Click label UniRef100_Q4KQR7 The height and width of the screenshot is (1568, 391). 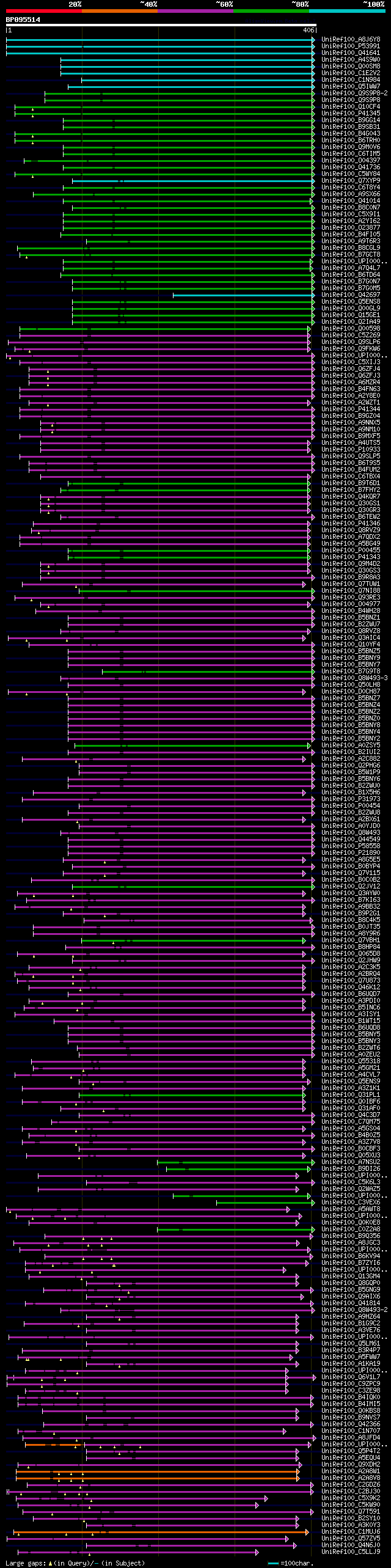coord(351,497)
